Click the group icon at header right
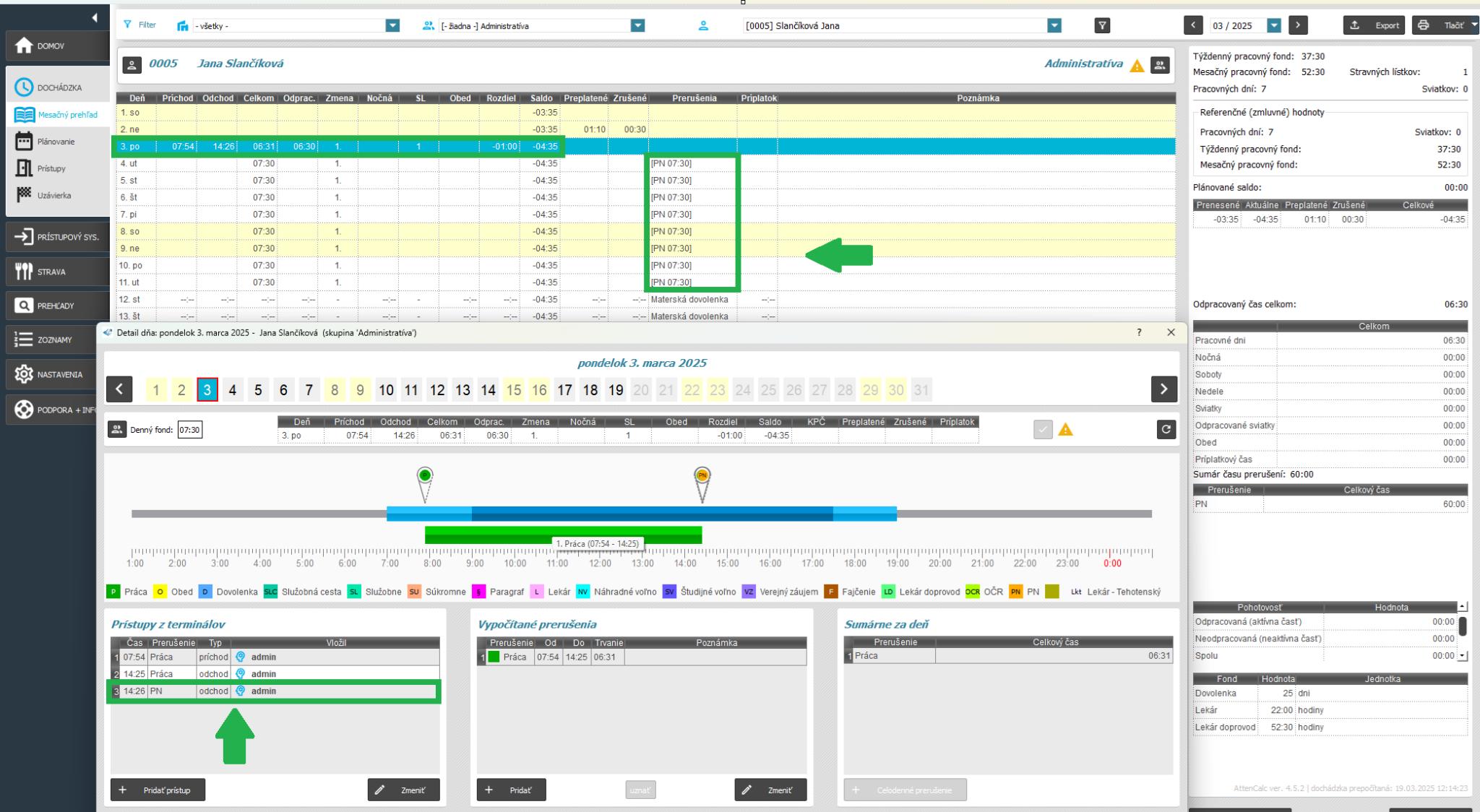The image size is (1480, 812). point(1160,65)
